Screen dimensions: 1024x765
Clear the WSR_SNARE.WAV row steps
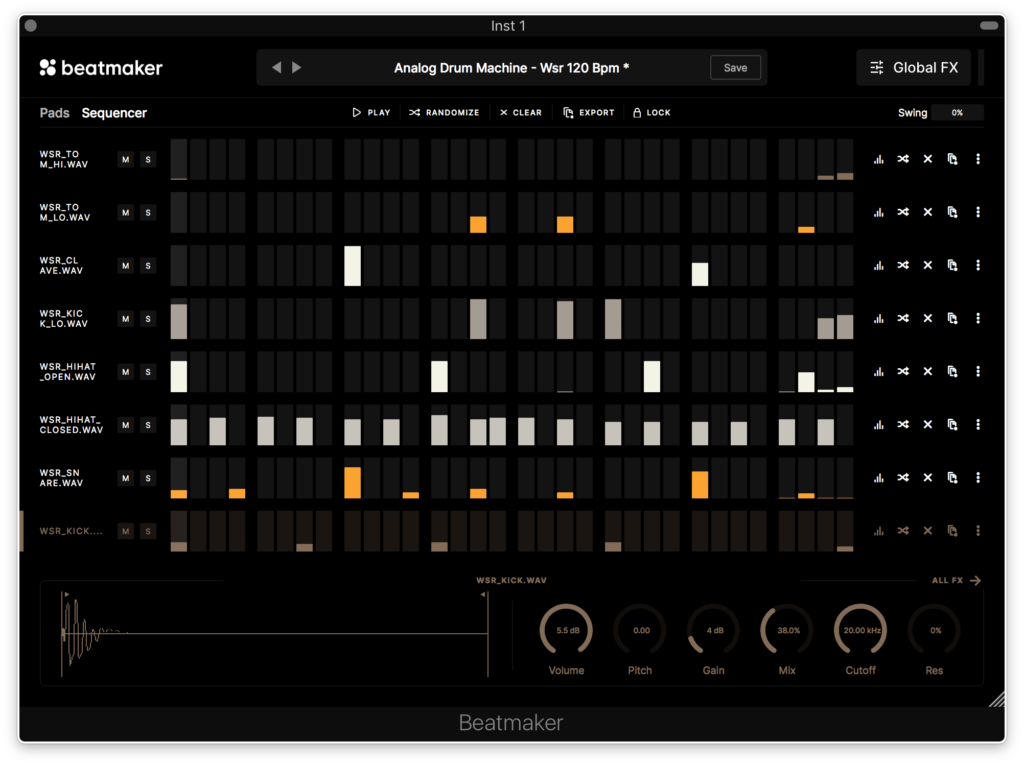[x=927, y=478]
